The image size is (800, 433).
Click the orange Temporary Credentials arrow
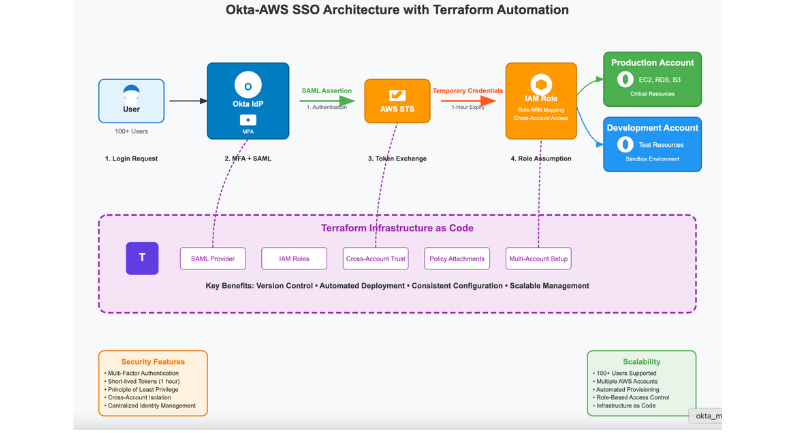point(467,99)
